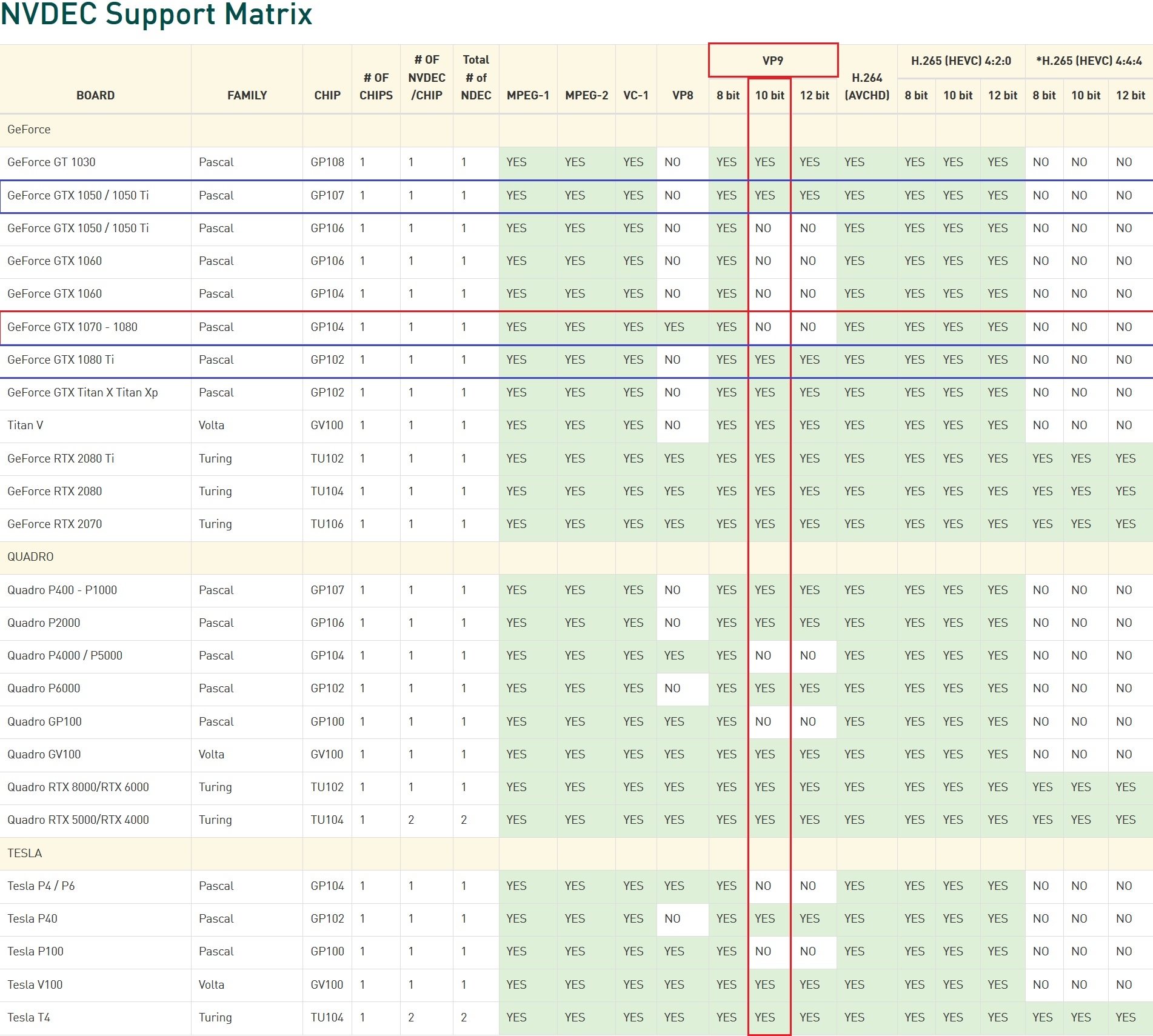Click VP8 "NO" in GeForce GT 1030 row
This screenshot has width=1153, height=1036.
coord(672,162)
